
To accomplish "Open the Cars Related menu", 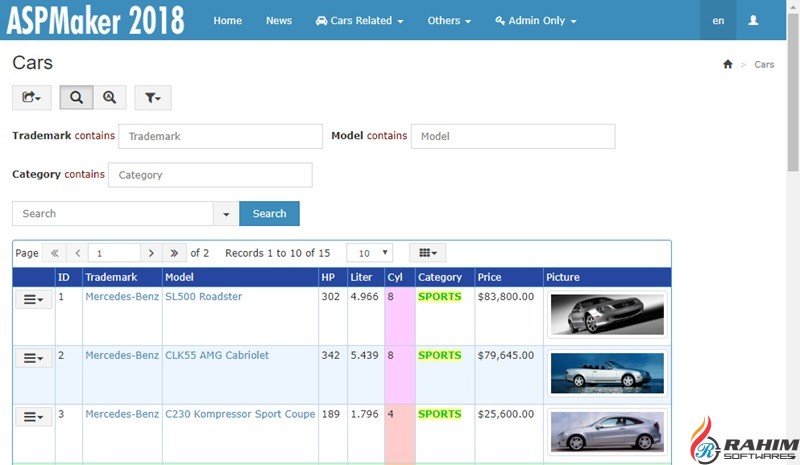I will [x=359, y=20].
